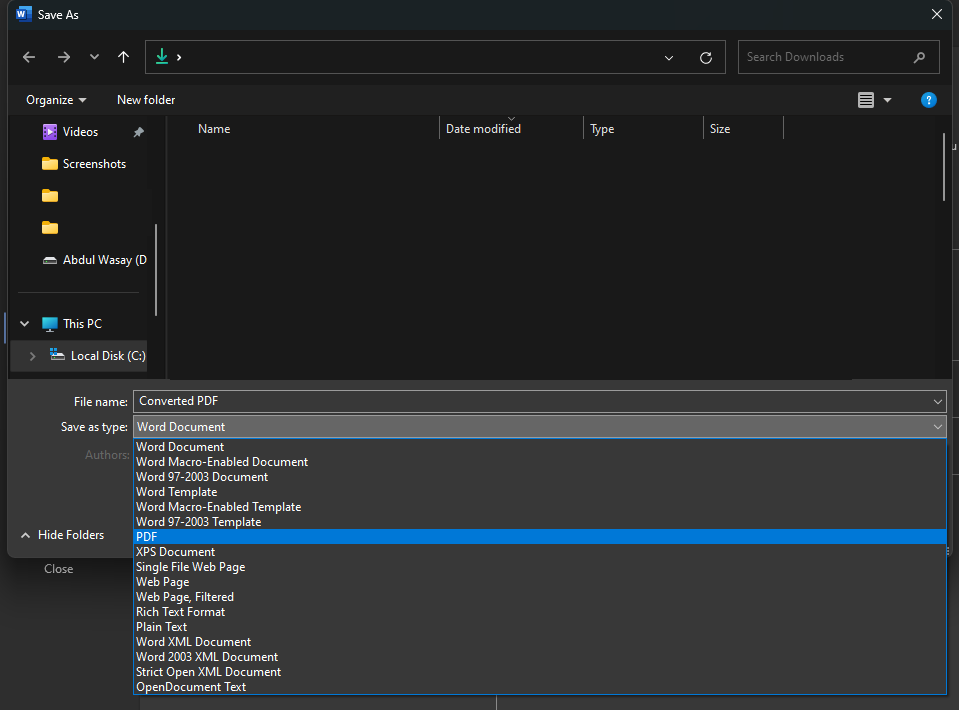
Task: Click the File name text field
Action: [x=530, y=401]
